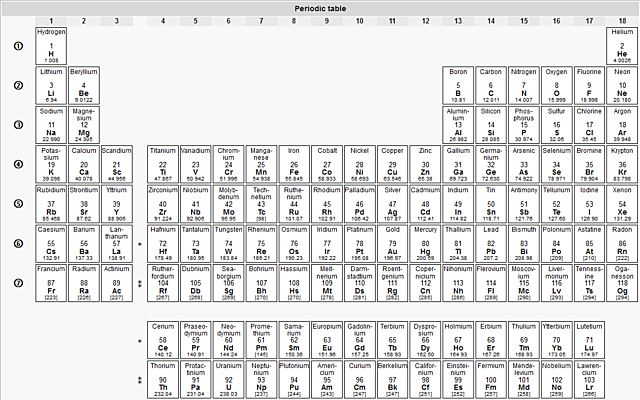Image resolution: width=640 pixels, height=400 pixels.
Task: Click the Hydrogen element cell
Action: [x=51, y=46]
